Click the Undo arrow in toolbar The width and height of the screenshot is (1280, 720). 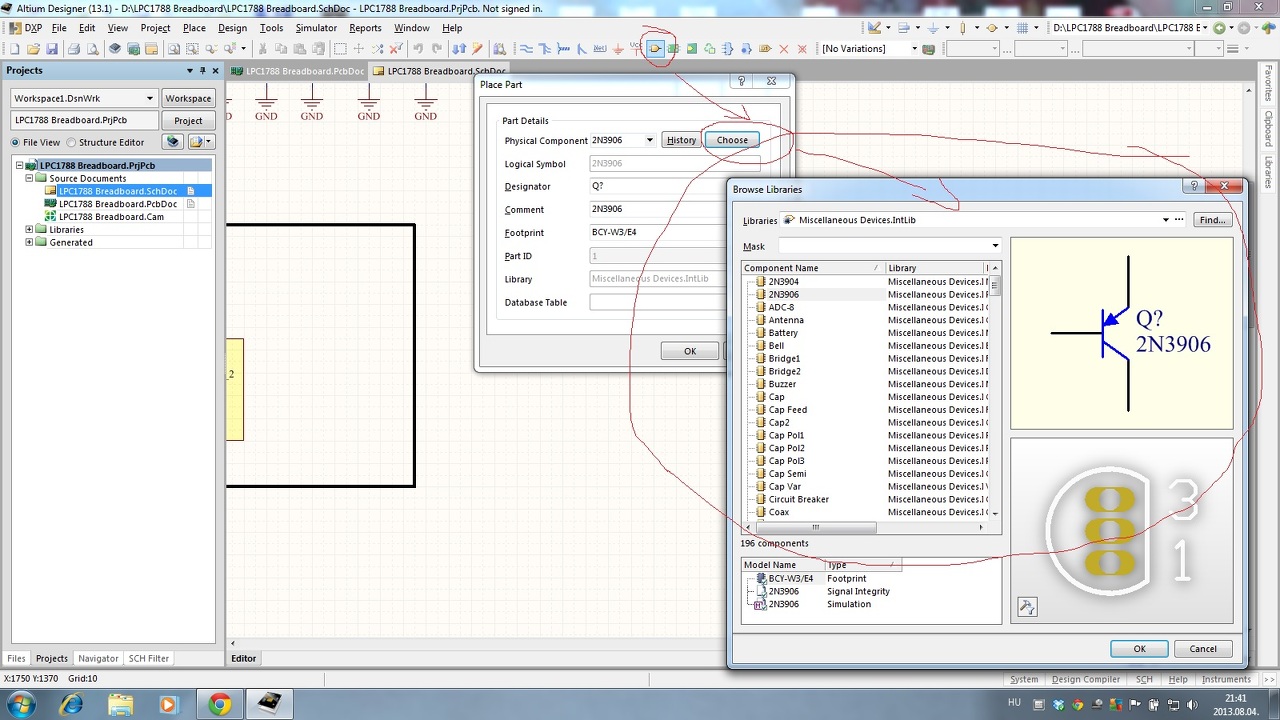tap(417, 48)
